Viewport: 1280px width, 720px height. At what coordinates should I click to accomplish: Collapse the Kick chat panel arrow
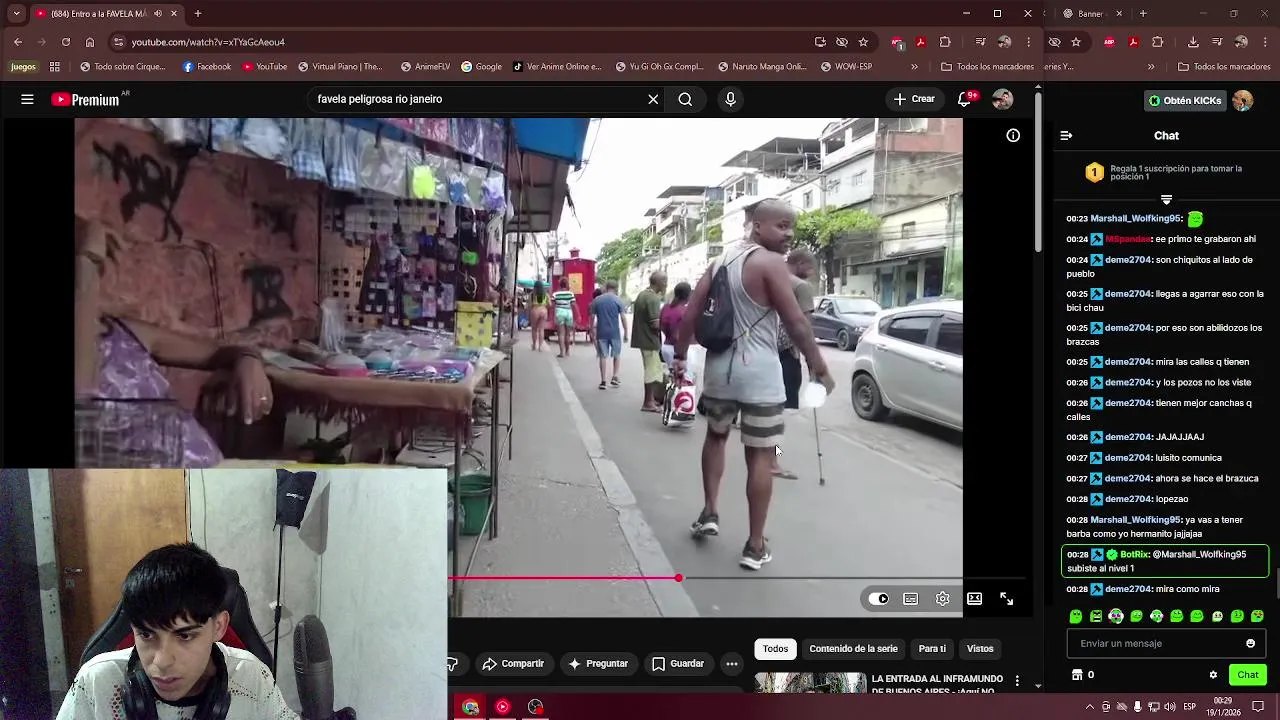click(x=1066, y=136)
